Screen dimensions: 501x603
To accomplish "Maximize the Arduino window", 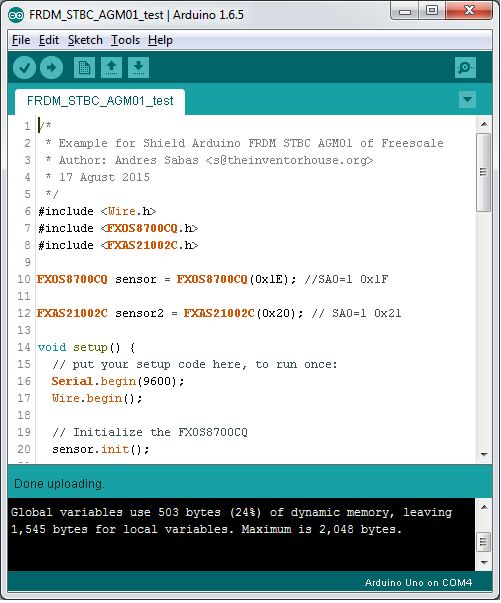I will pyautogui.click(x=432, y=11).
